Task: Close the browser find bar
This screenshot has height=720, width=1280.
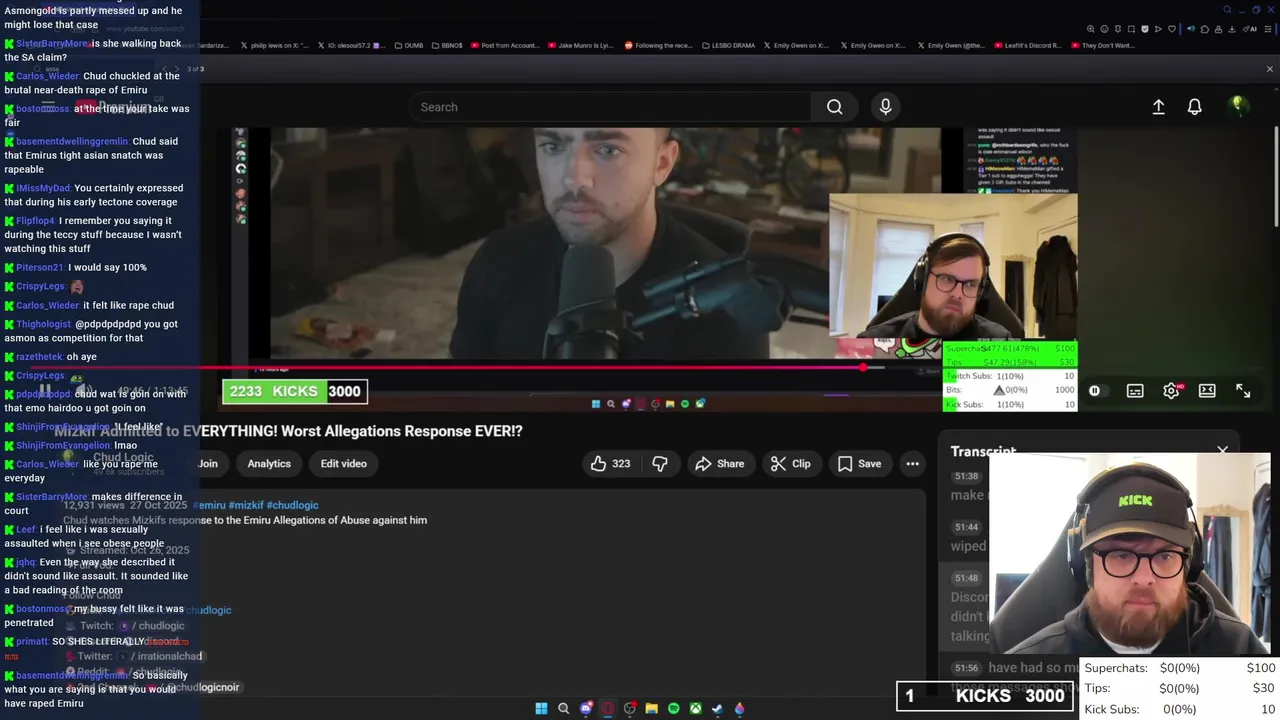Action: coord(1270,69)
